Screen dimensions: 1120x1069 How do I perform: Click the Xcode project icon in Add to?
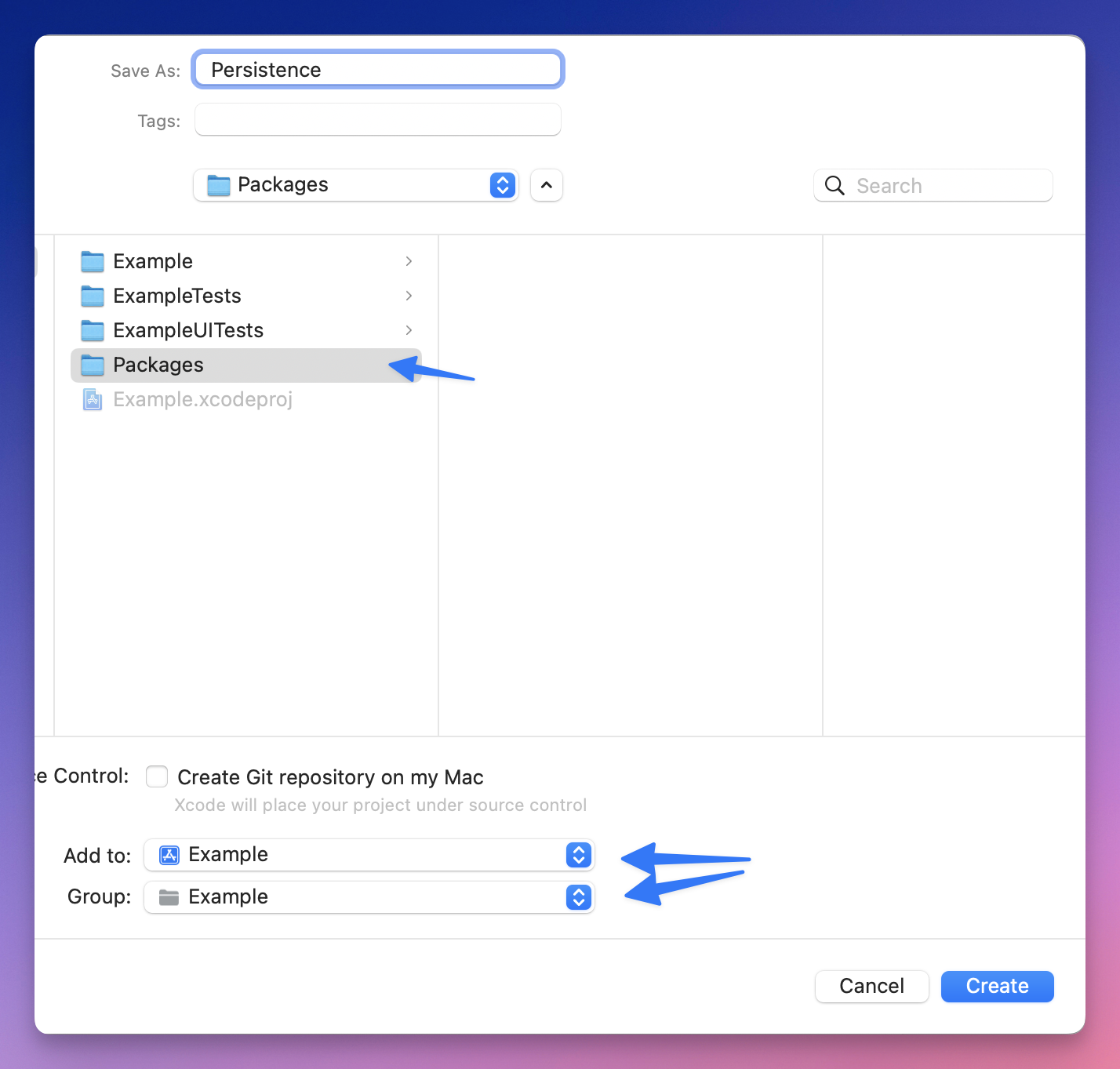tap(169, 855)
